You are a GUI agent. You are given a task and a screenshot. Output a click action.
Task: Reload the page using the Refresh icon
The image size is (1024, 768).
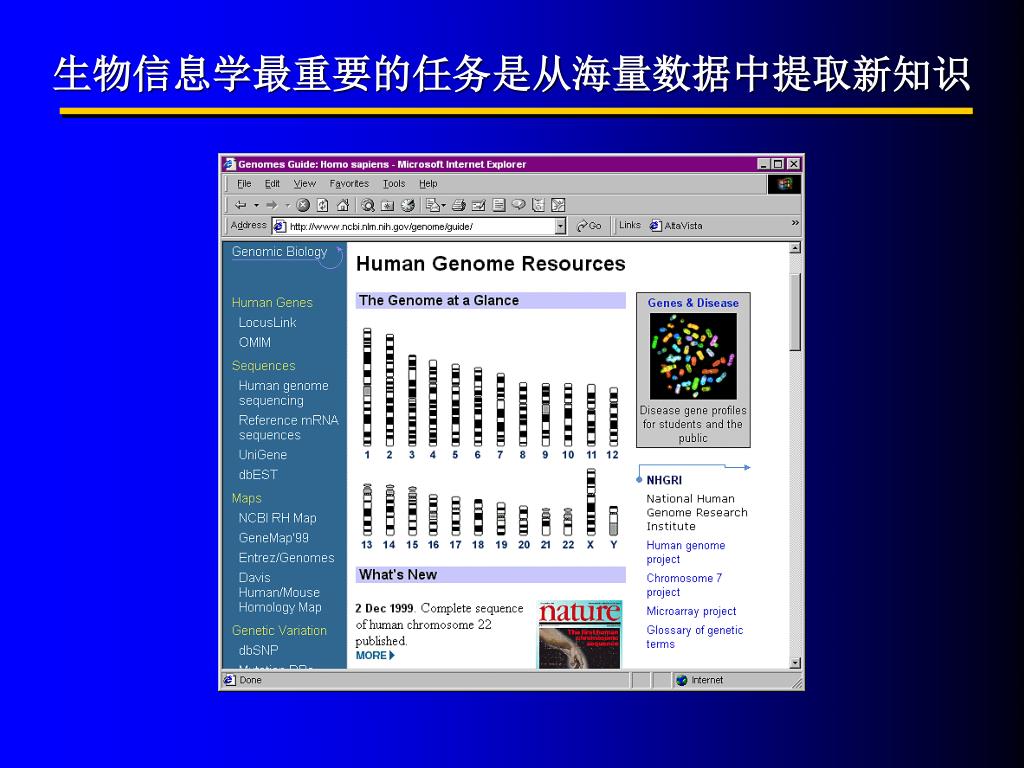(x=323, y=205)
